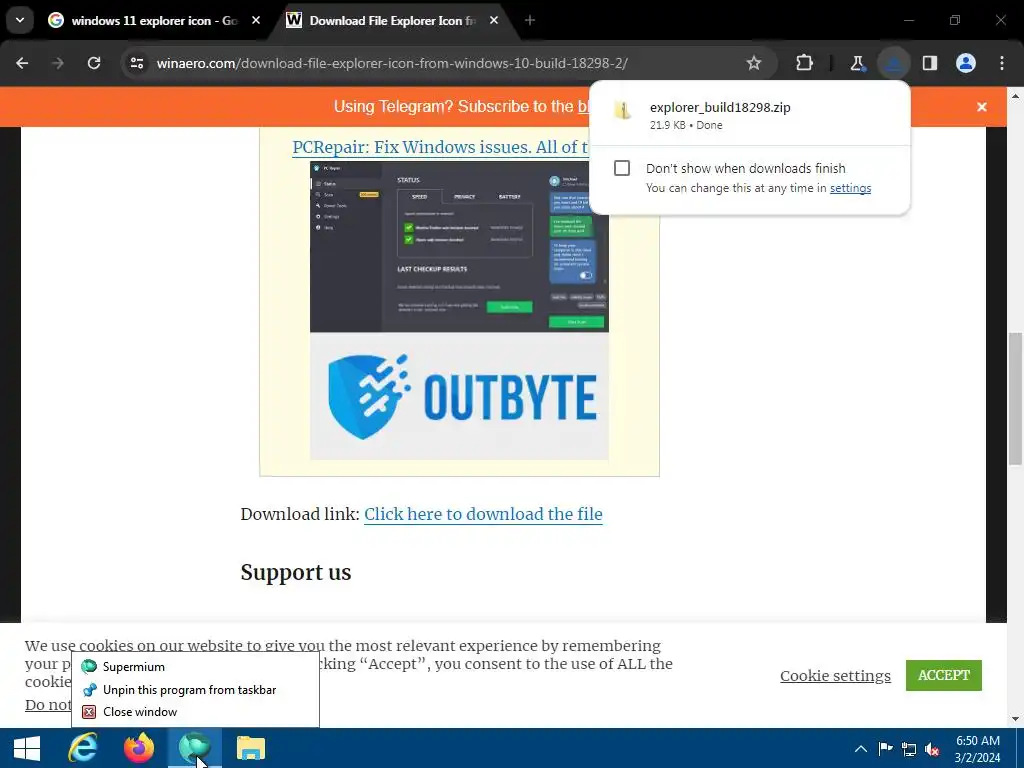The image size is (1024, 768).
Task: Dismiss the Telegram banner with X
Action: point(982,107)
